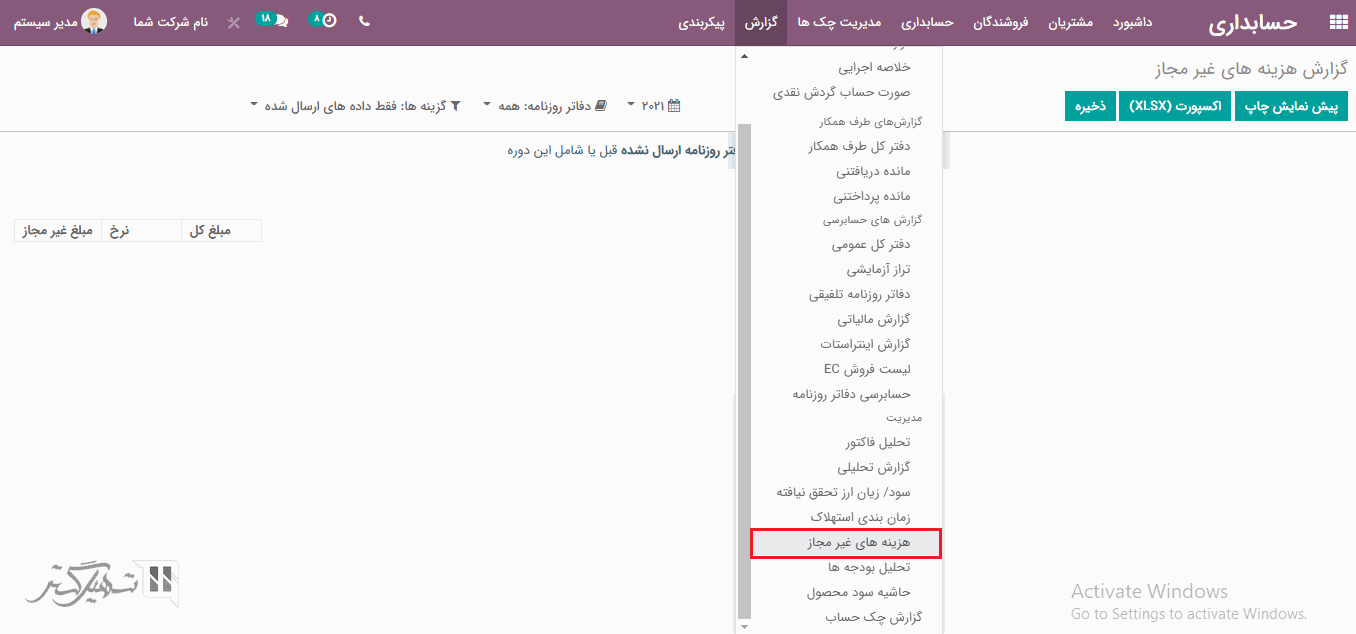Open گزارش مالیاتی from the dropdown list

tap(873, 320)
